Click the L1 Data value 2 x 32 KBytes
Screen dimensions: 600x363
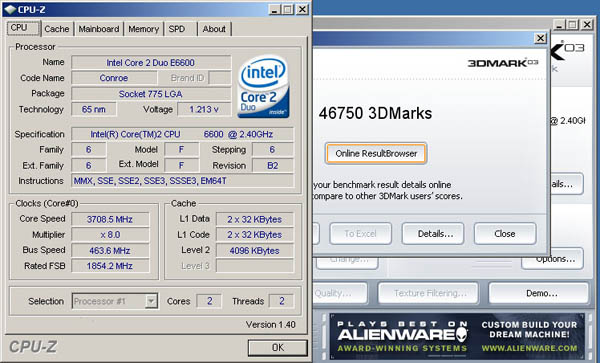(255, 219)
